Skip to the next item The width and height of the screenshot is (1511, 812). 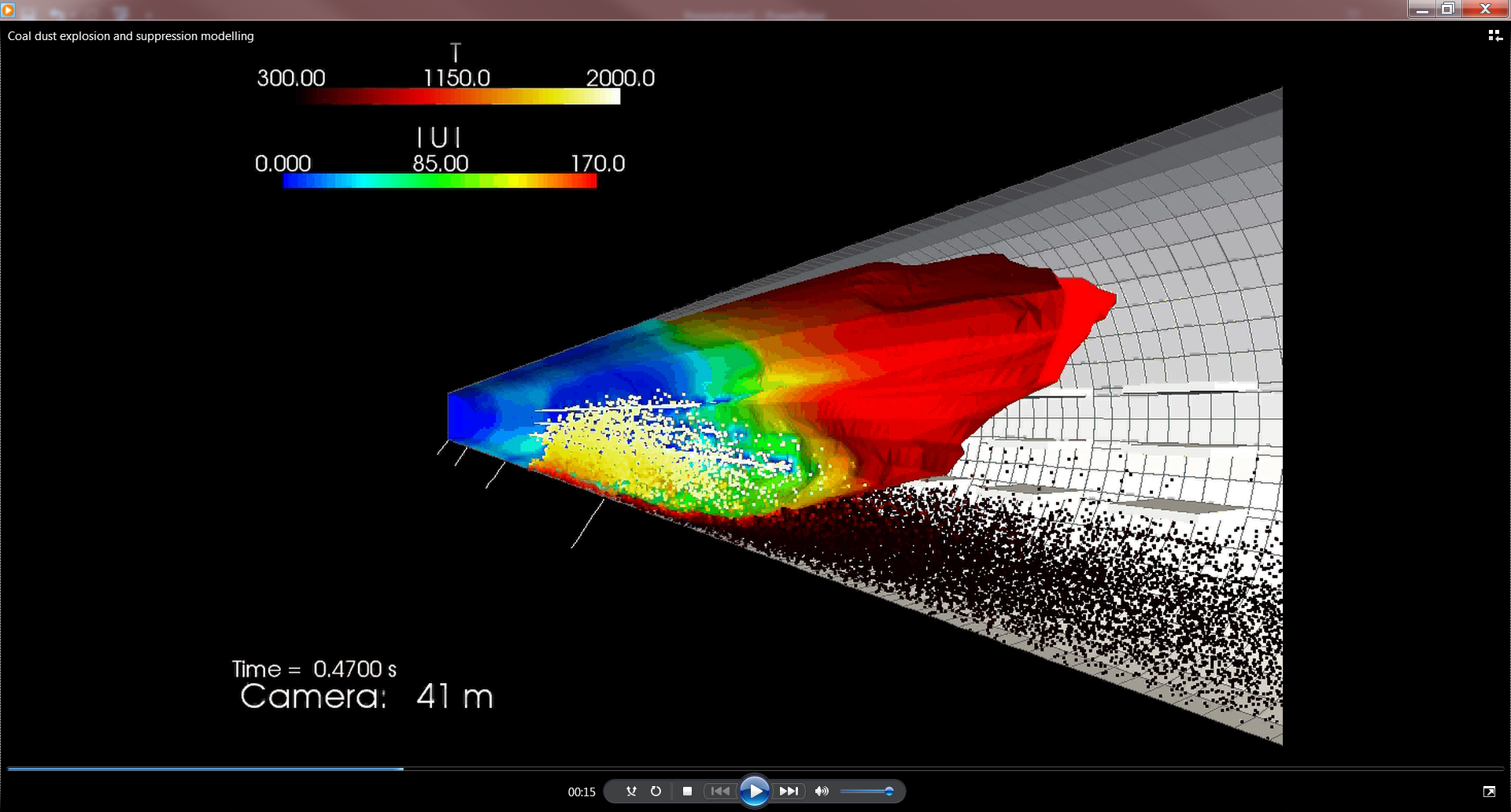789,791
